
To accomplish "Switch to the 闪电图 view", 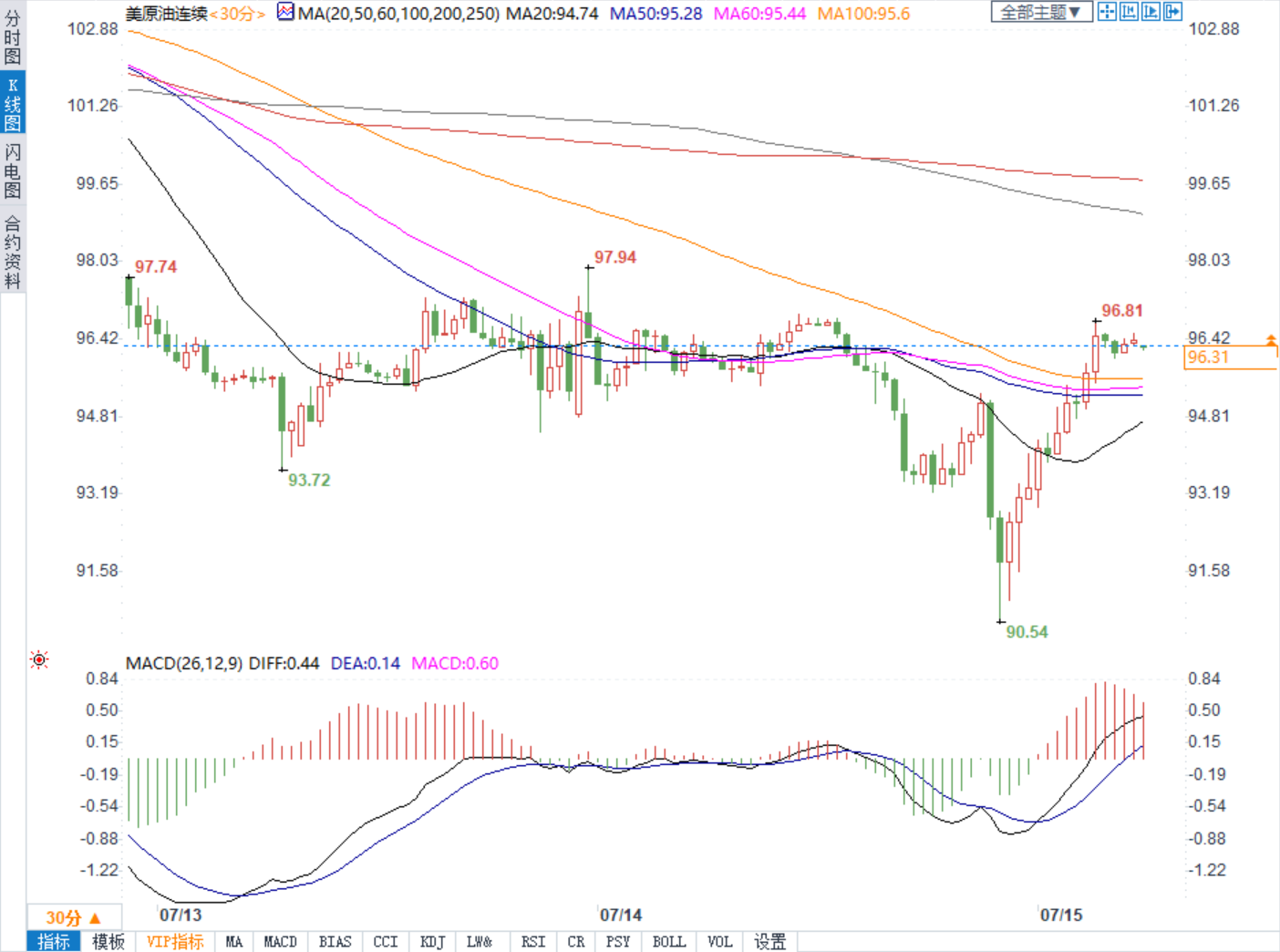I will coord(13,171).
